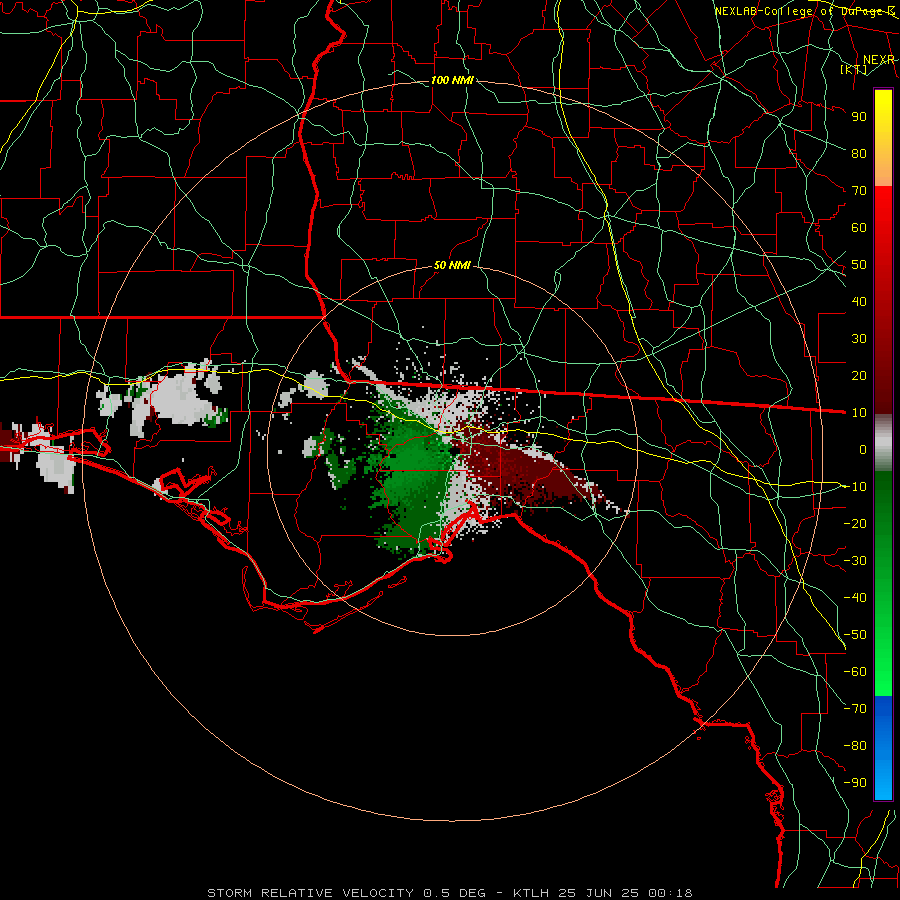The height and width of the screenshot is (900, 900).
Task: Click the "60" value on the velocity scale
Action: click(x=859, y=228)
